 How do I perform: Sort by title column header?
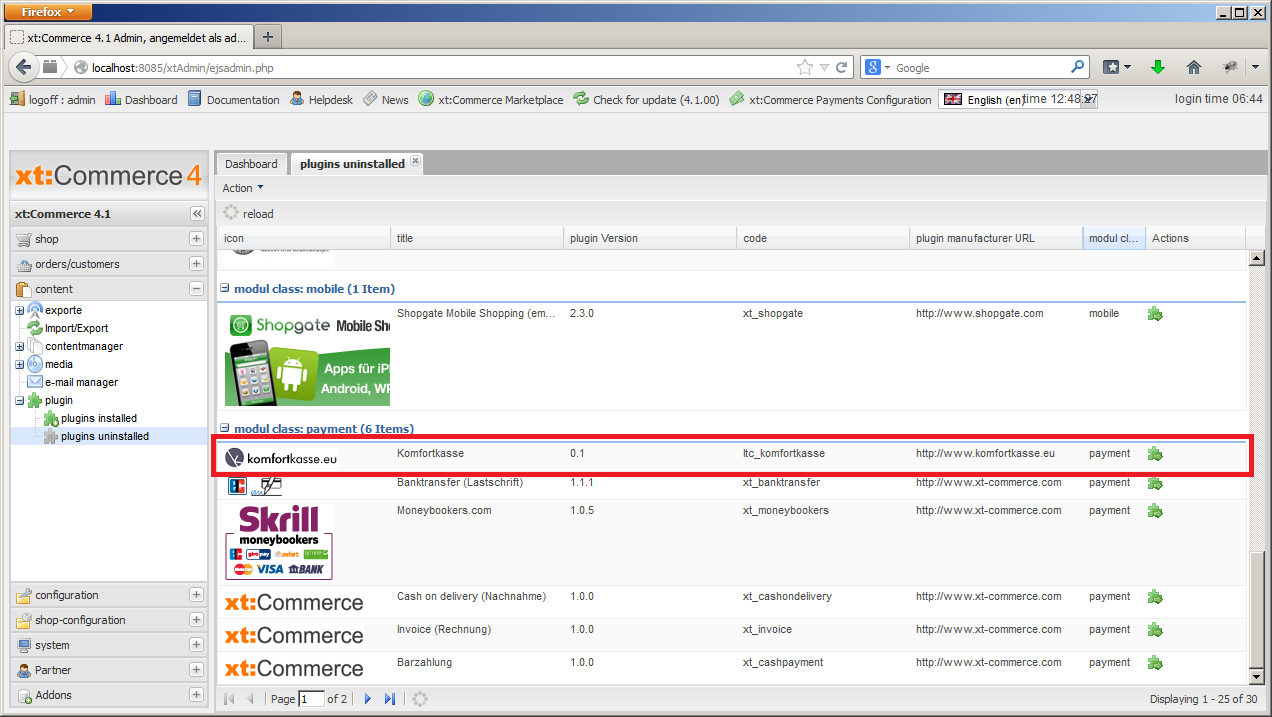[476, 238]
